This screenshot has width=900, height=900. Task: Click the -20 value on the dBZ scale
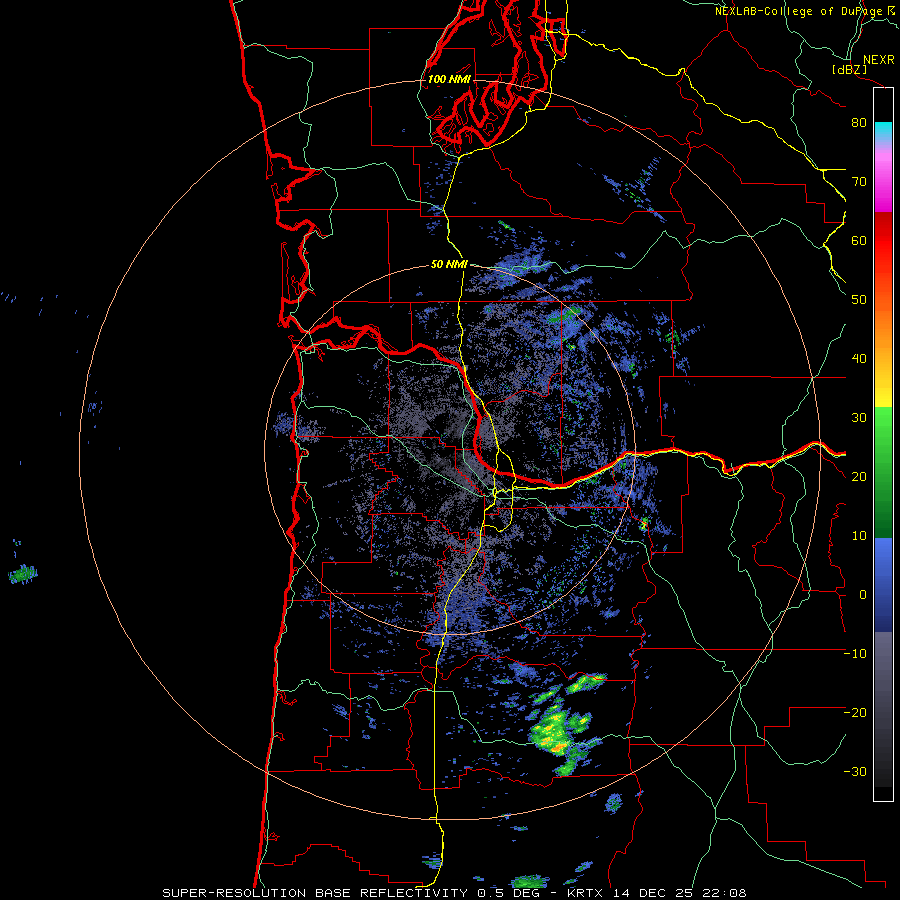pos(855,712)
